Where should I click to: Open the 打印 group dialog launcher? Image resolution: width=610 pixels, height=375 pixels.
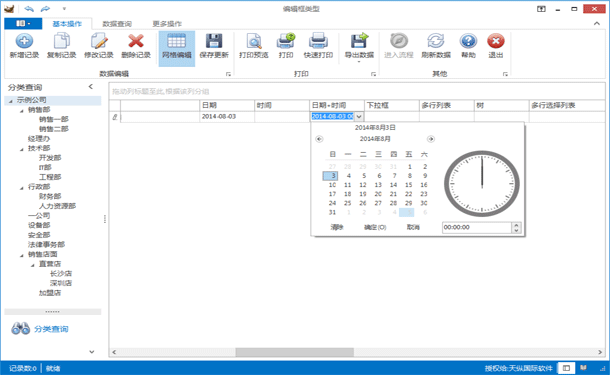373,74
